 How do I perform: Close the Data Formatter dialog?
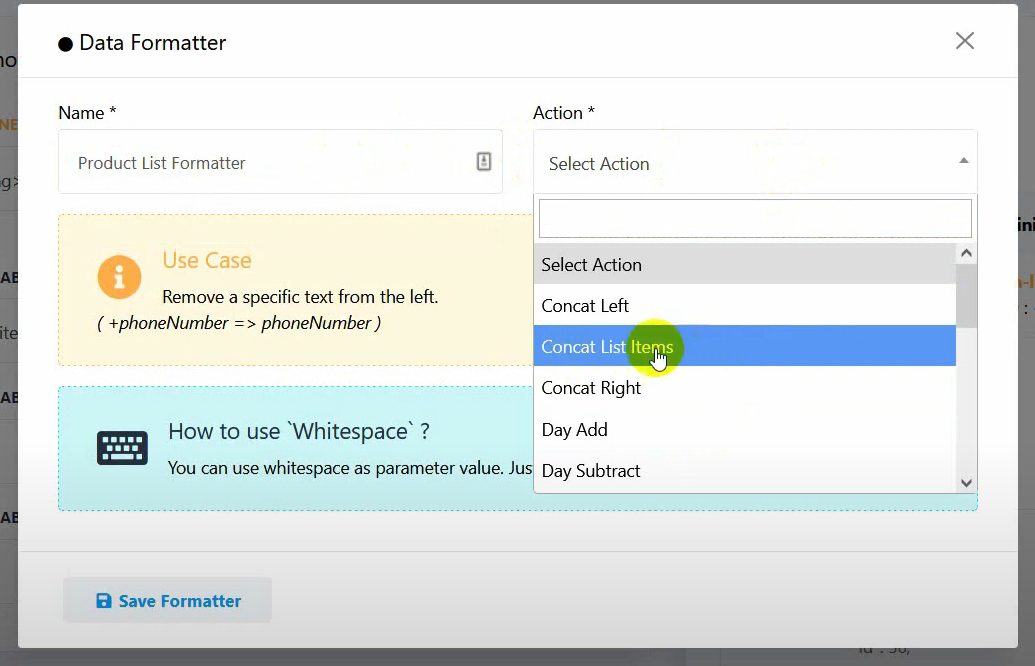[964, 41]
